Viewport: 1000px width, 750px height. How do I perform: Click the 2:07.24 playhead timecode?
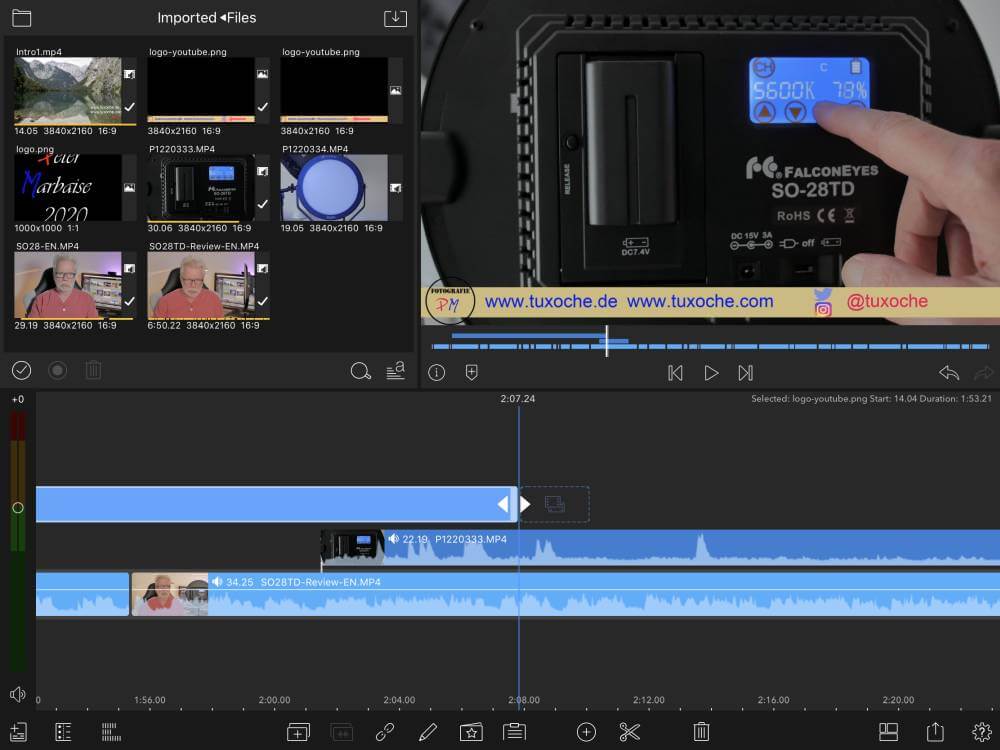(x=518, y=399)
